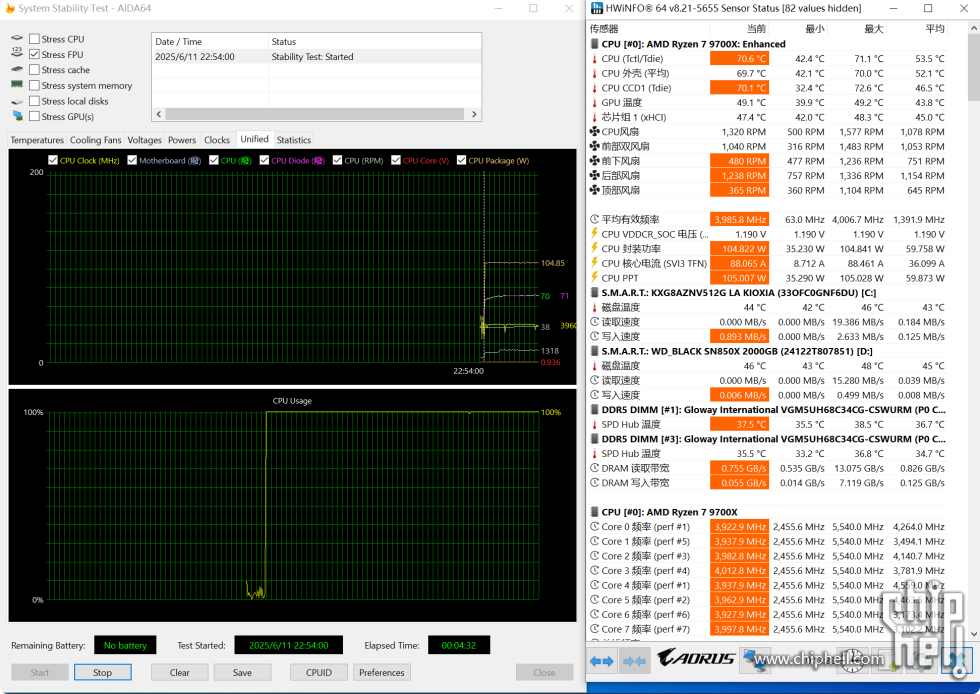Click the thermometer icon beside GPU 温度
The width and height of the screenshot is (980, 694).
coord(594,103)
